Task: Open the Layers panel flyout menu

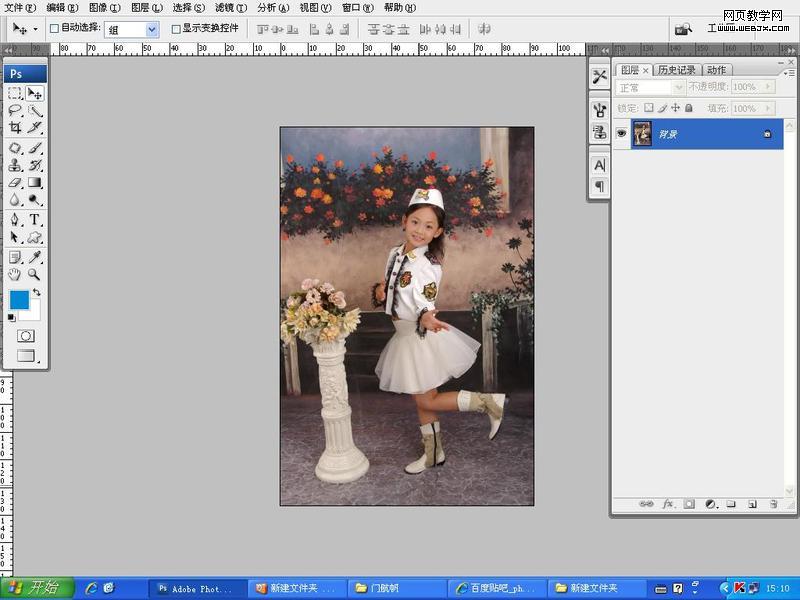Action: click(x=790, y=70)
